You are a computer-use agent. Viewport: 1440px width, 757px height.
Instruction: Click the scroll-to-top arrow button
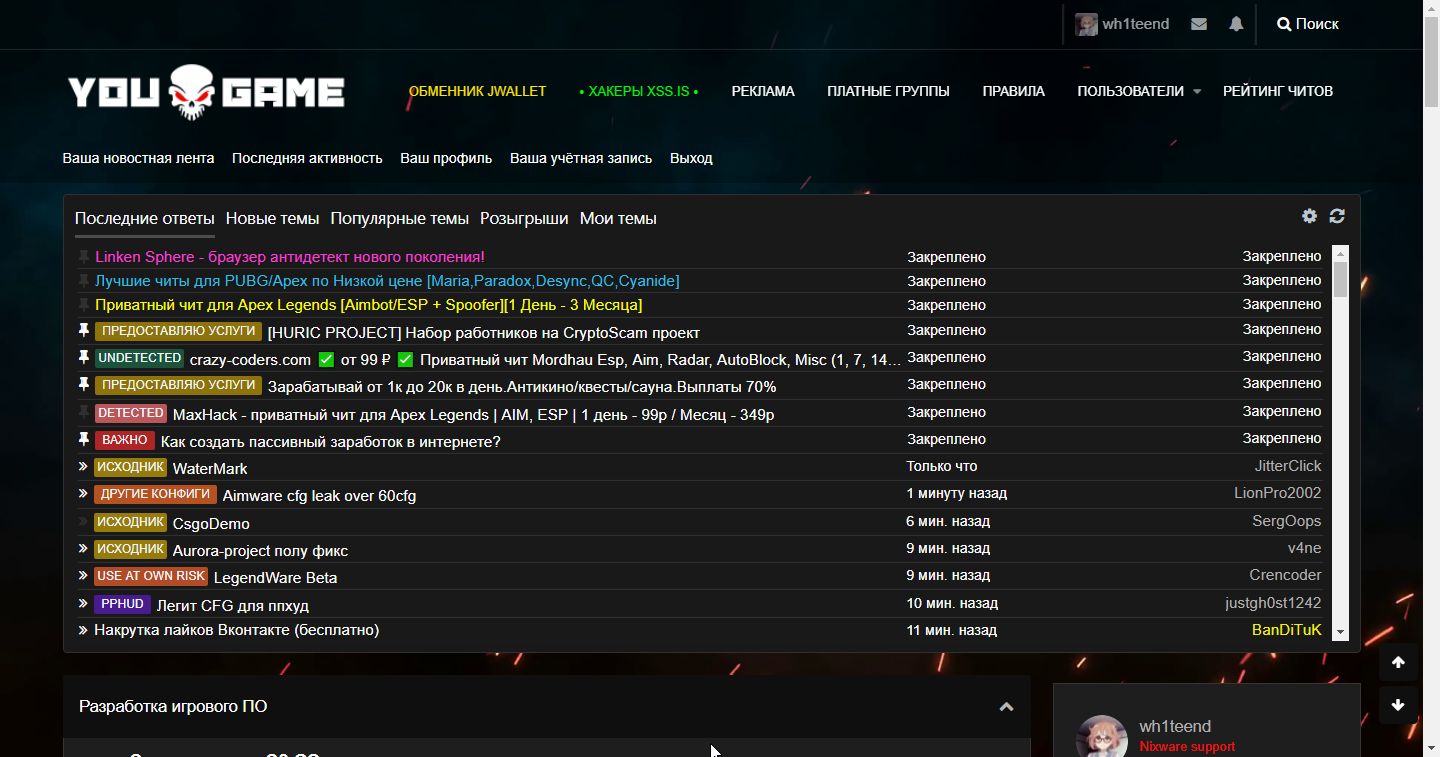click(x=1398, y=662)
